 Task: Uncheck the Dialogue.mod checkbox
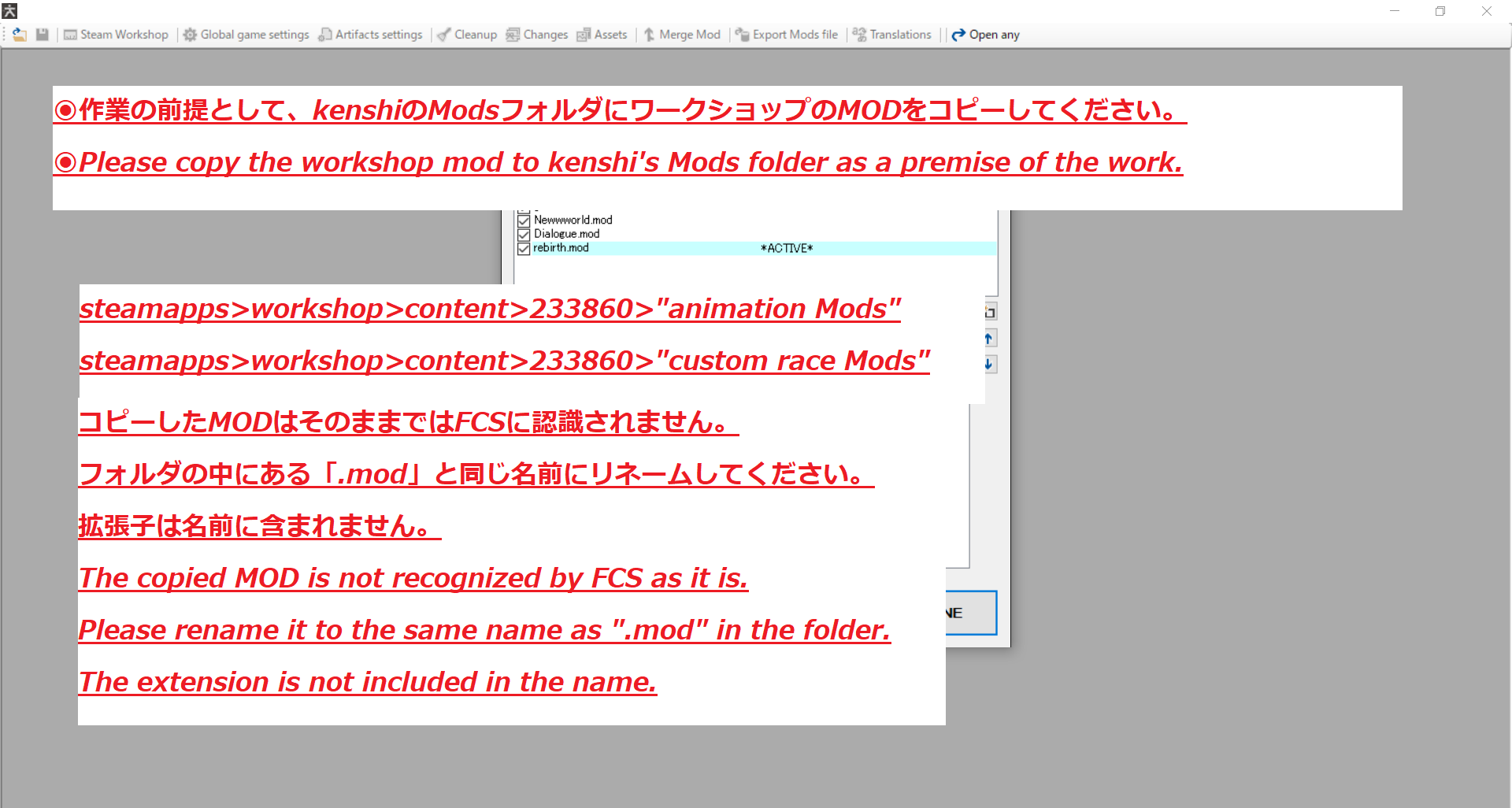click(524, 234)
